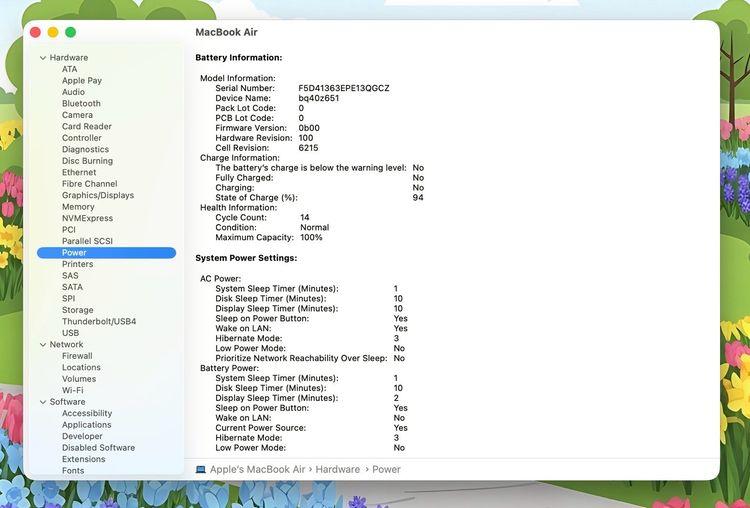Select PCI in the sidebar

pos(69,230)
